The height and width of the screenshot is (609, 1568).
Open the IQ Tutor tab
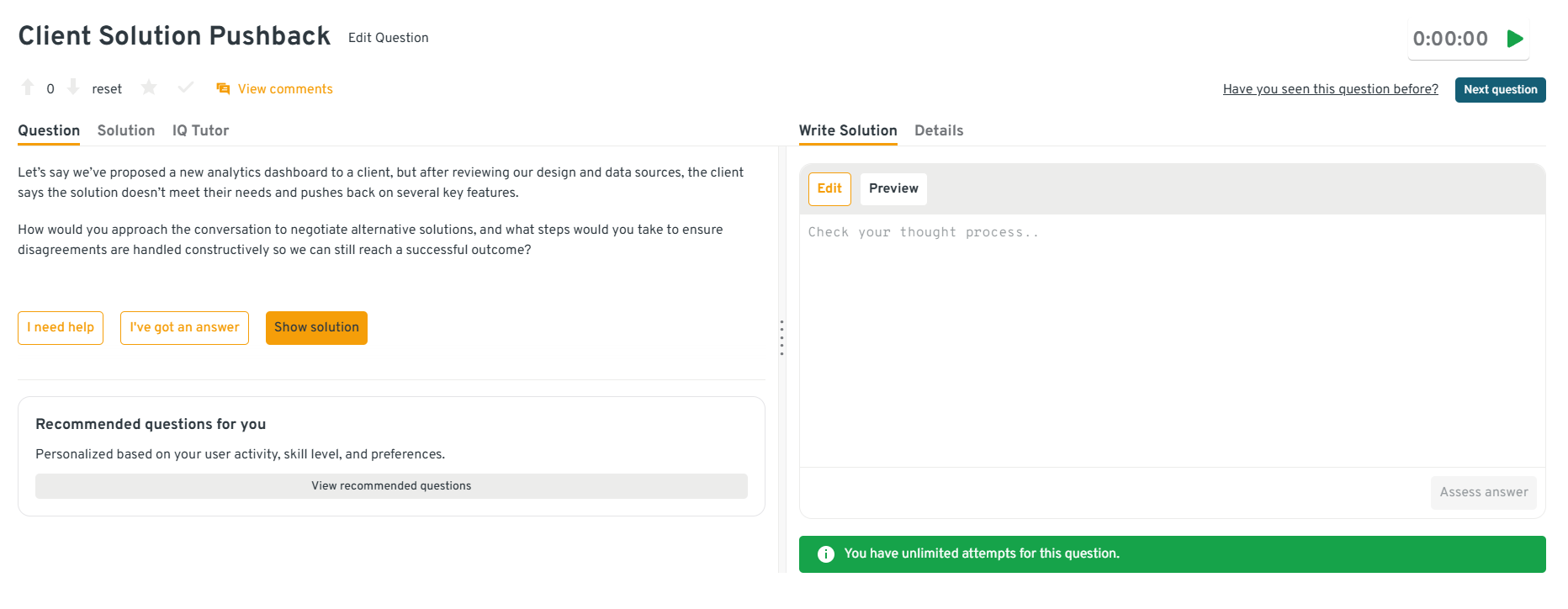pyautogui.click(x=200, y=131)
